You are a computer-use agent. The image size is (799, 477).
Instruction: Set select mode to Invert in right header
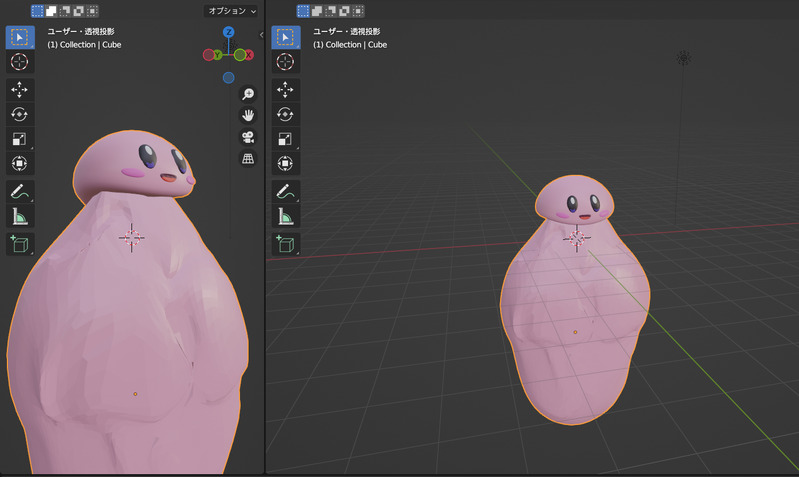click(344, 11)
